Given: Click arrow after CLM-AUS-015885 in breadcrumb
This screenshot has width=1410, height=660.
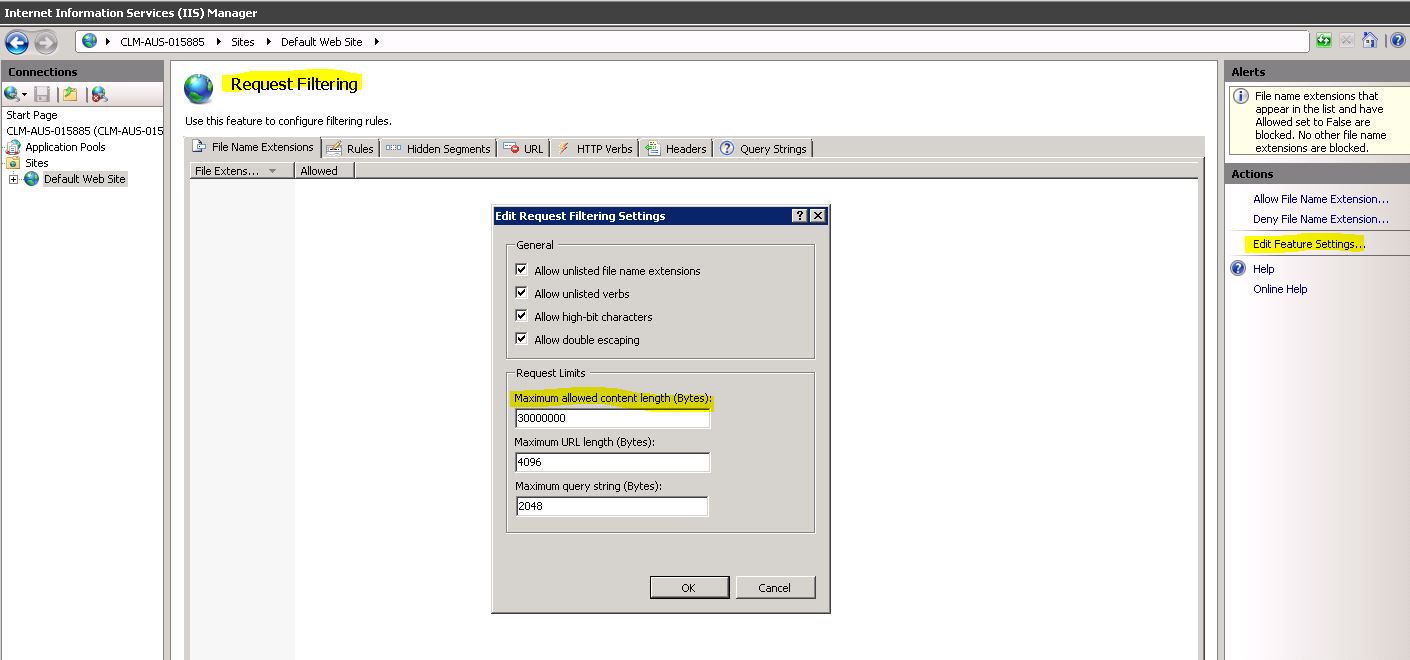Looking at the screenshot, I should coord(220,42).
